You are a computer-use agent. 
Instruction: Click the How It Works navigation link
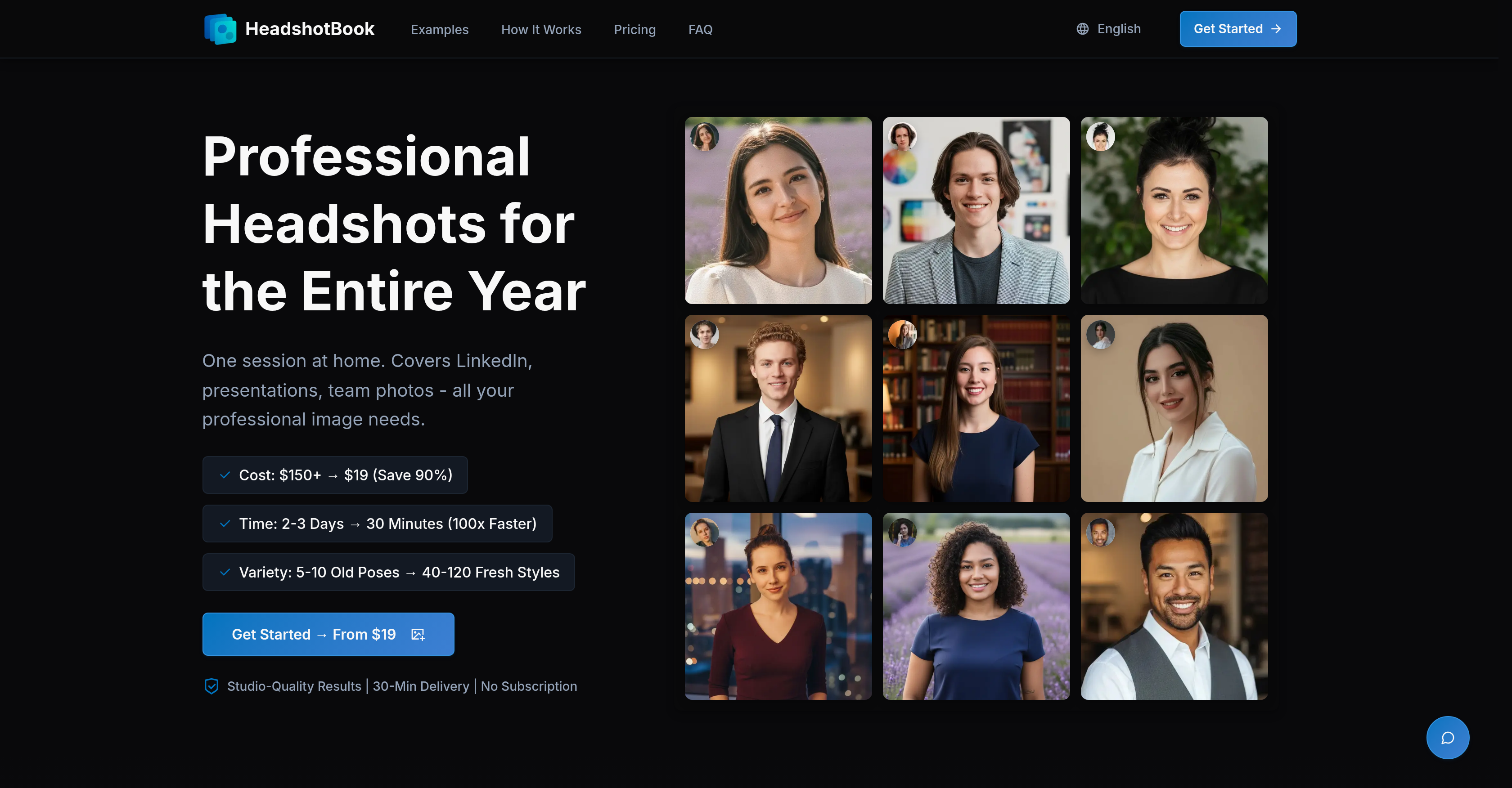coord(540,29)
